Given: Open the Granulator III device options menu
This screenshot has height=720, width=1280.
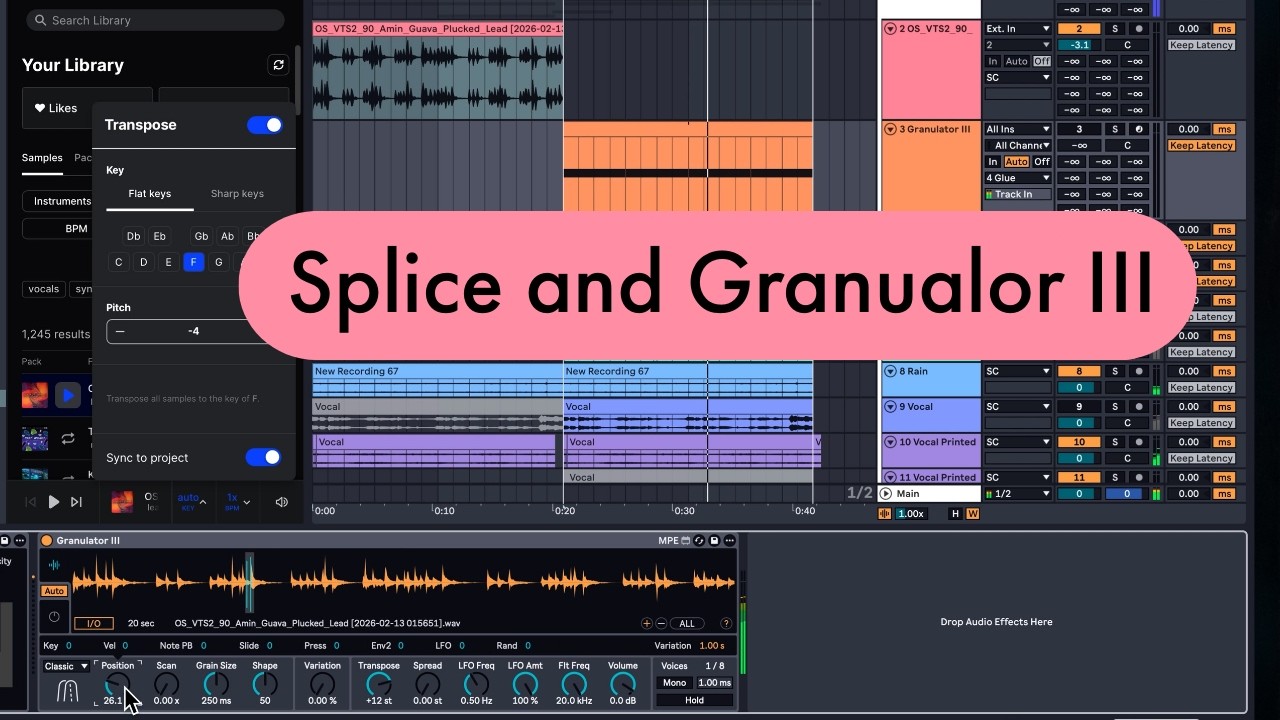Looking at the screenshot, I should click(729, 541).
